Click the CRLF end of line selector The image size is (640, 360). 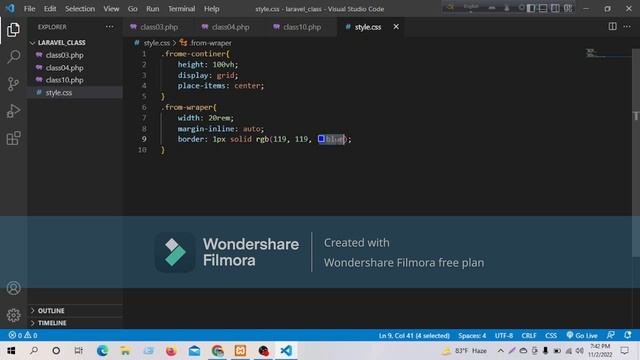point(529,335)
